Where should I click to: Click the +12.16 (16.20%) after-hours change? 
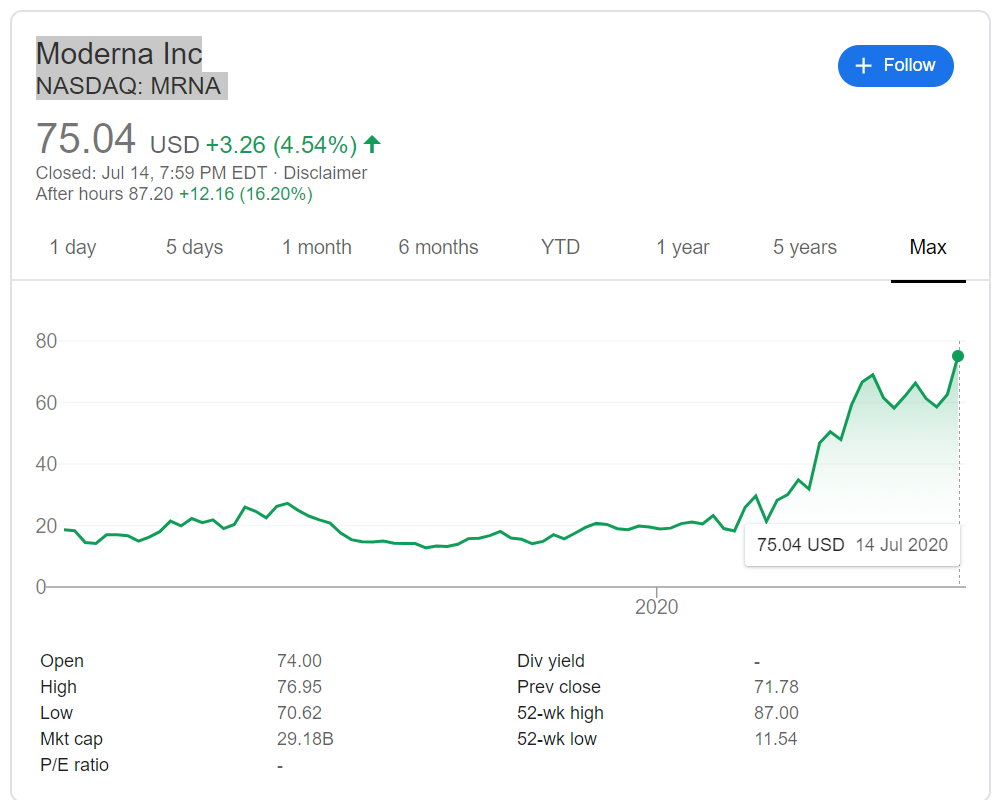pos(246,194)
